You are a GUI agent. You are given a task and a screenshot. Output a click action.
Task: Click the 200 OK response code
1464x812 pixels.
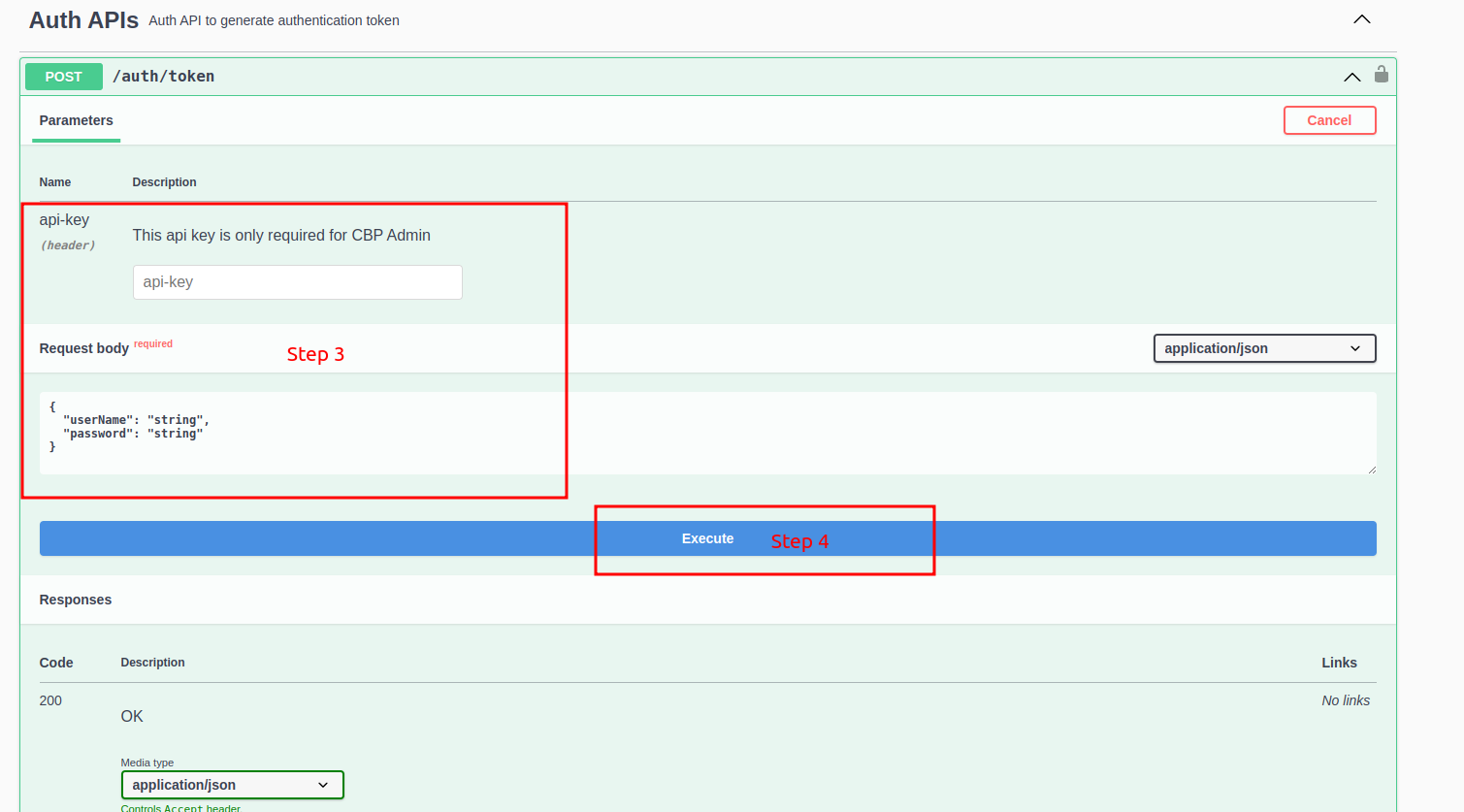click(x=50, y=699)
